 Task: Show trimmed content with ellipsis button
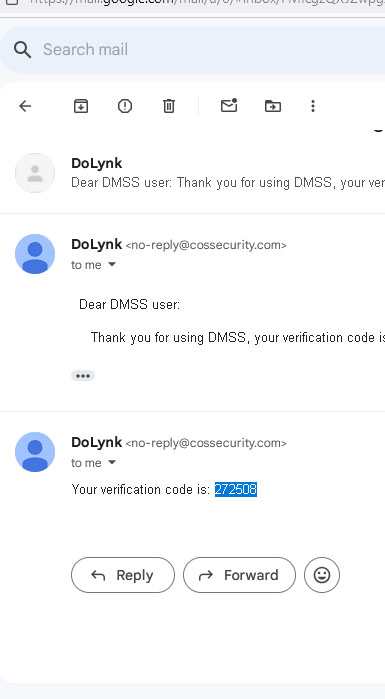click(x=83, y=376)
